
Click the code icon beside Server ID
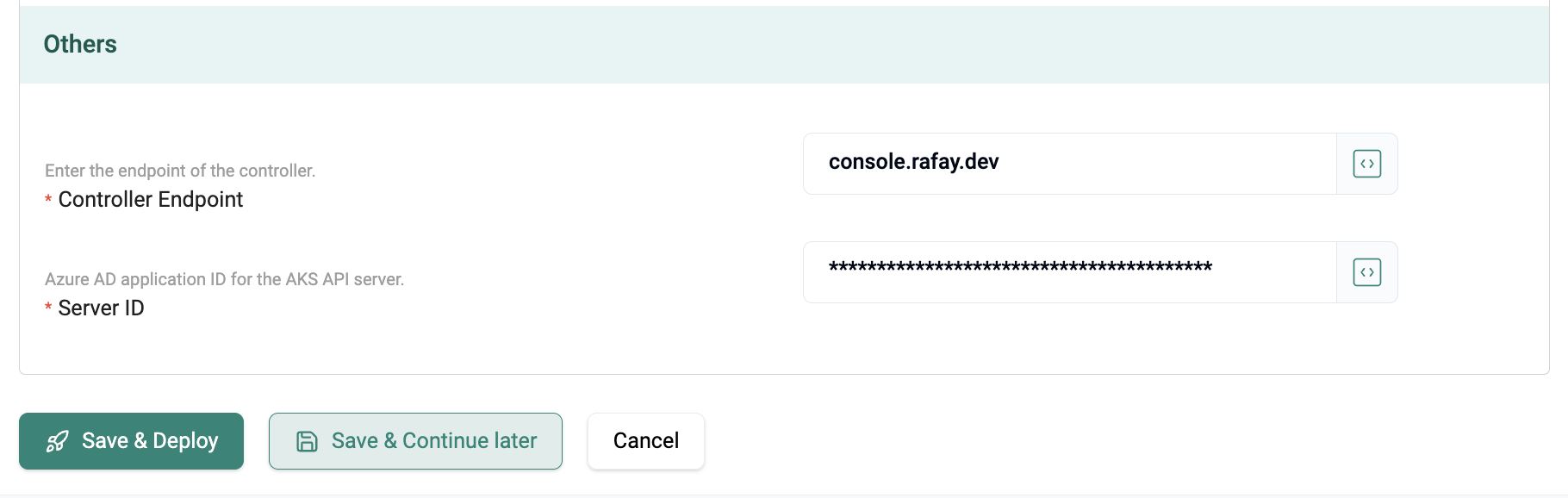pos(1366,272)
